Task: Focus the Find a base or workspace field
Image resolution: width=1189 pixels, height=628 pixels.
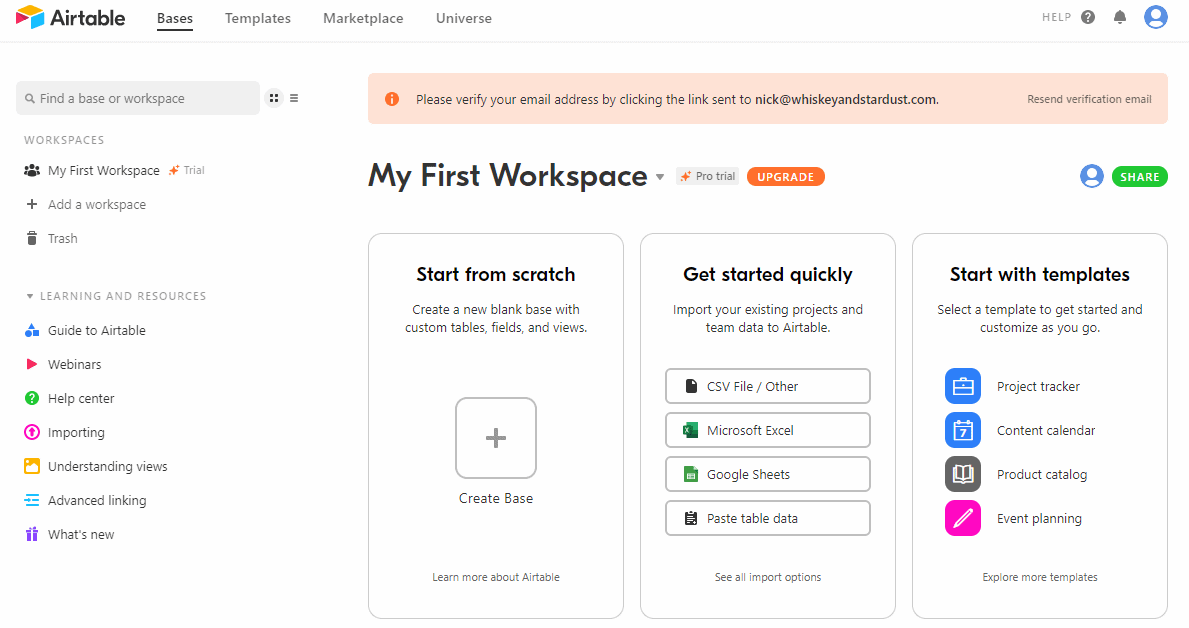Action: pyautogui.click(x=138, y=99)
